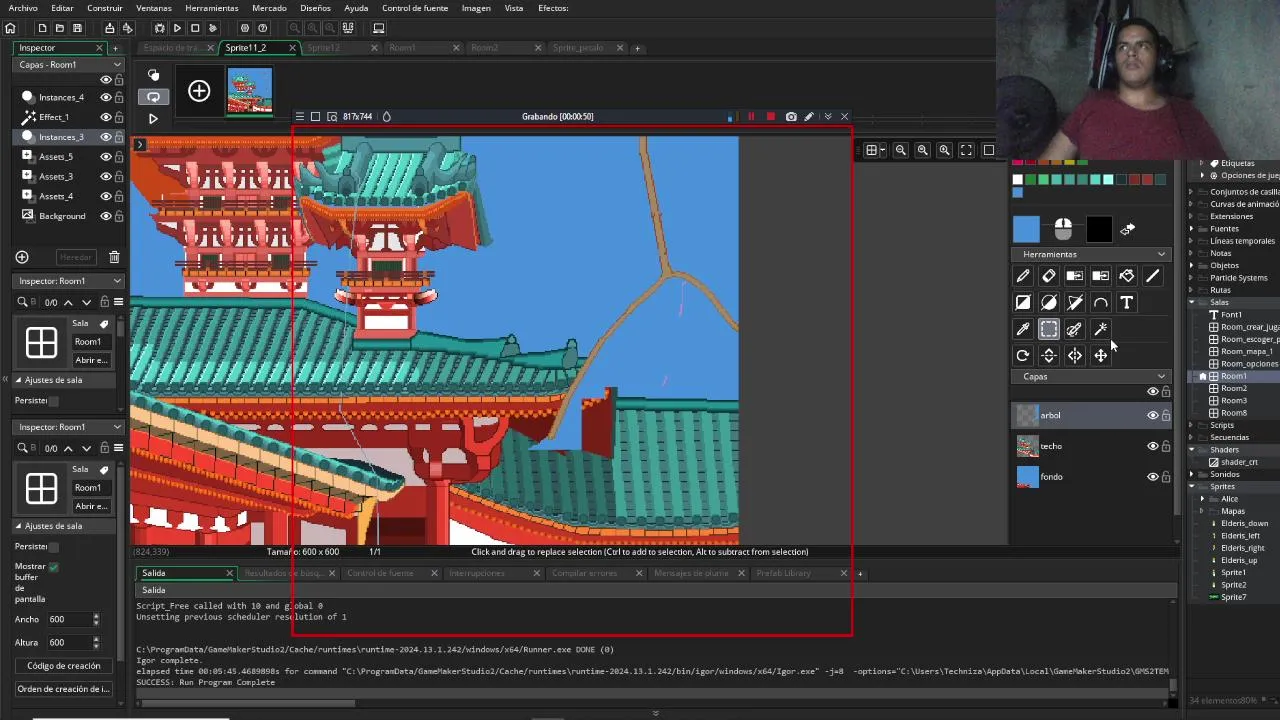This screenshot has width=1280, height=720.
Task: Click the Debug bug icon in toolbar
Action: pyautogui.click(x=159, y=28)
